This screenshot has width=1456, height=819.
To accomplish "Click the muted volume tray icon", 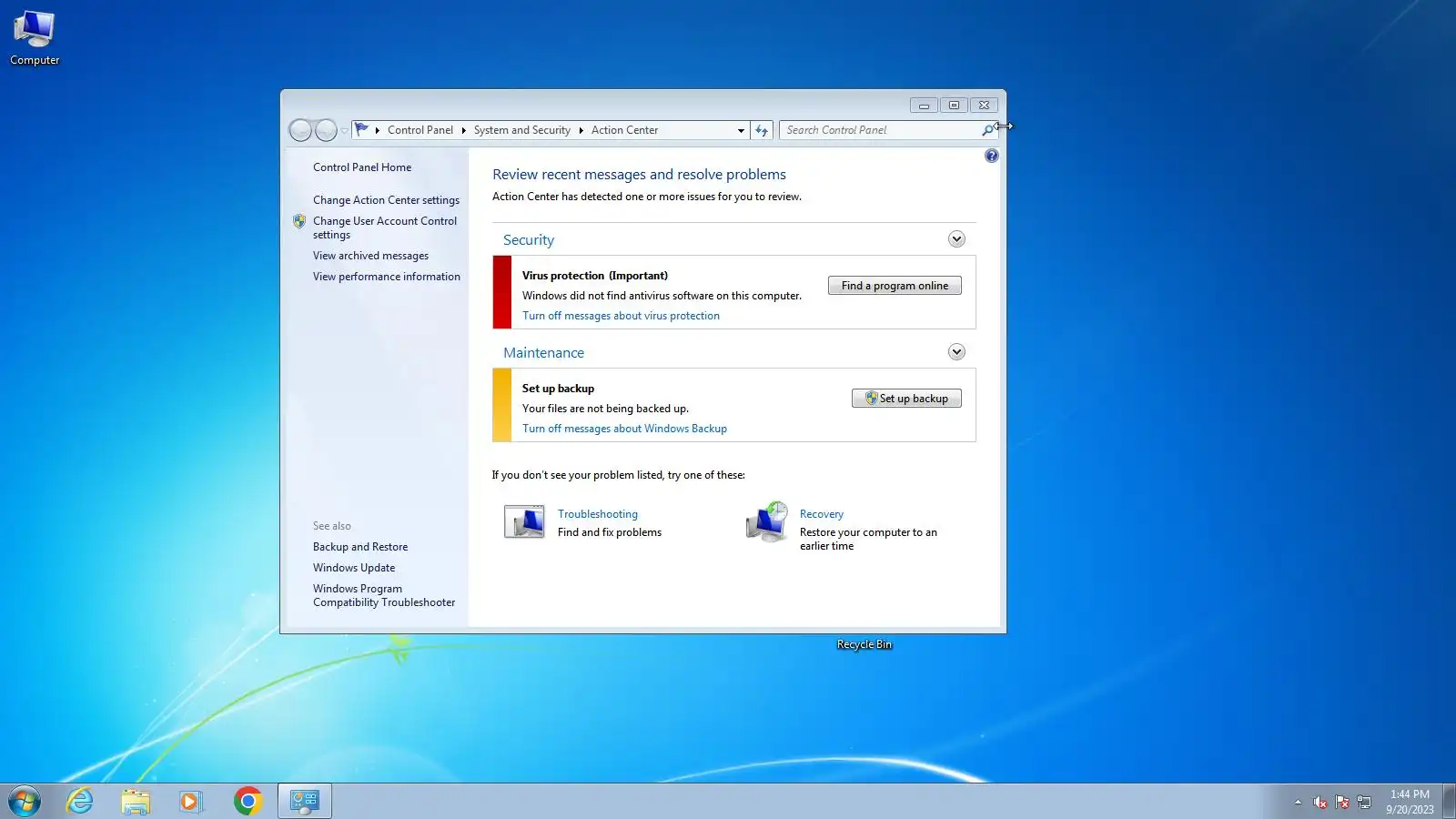I will [1320, 802].
